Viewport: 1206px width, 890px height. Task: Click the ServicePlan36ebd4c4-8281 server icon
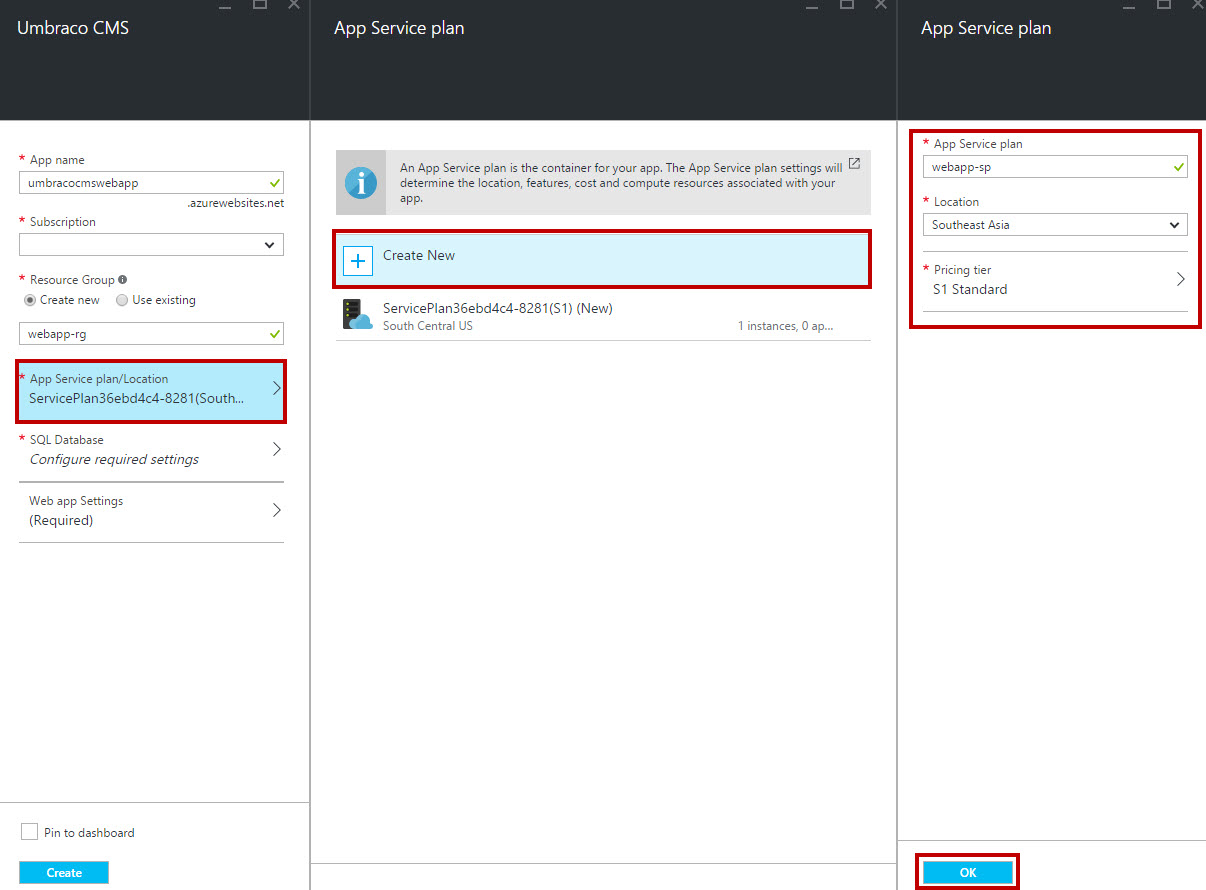[x=357, y=315]
